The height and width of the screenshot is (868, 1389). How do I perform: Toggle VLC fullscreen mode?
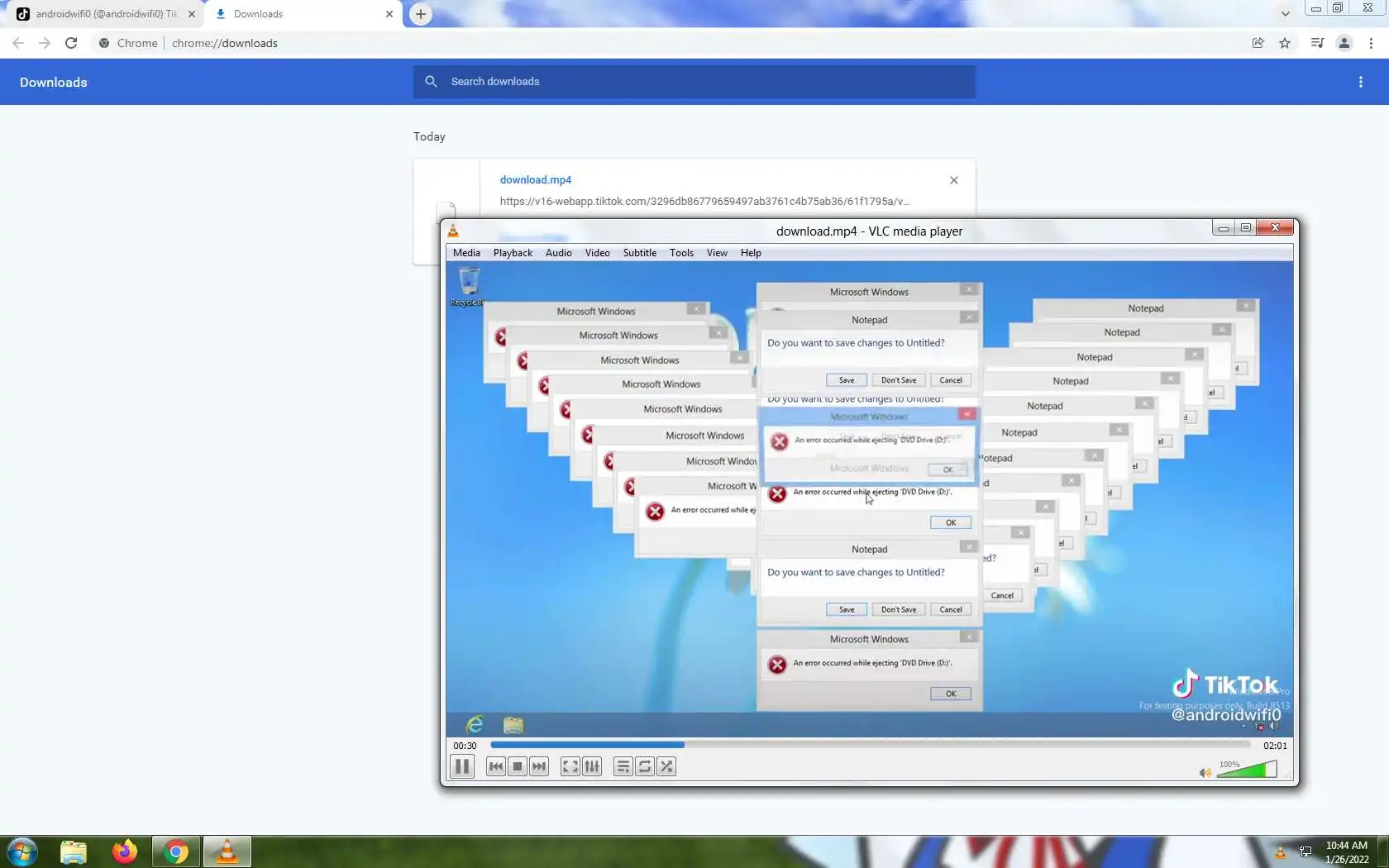coord(570,766)
